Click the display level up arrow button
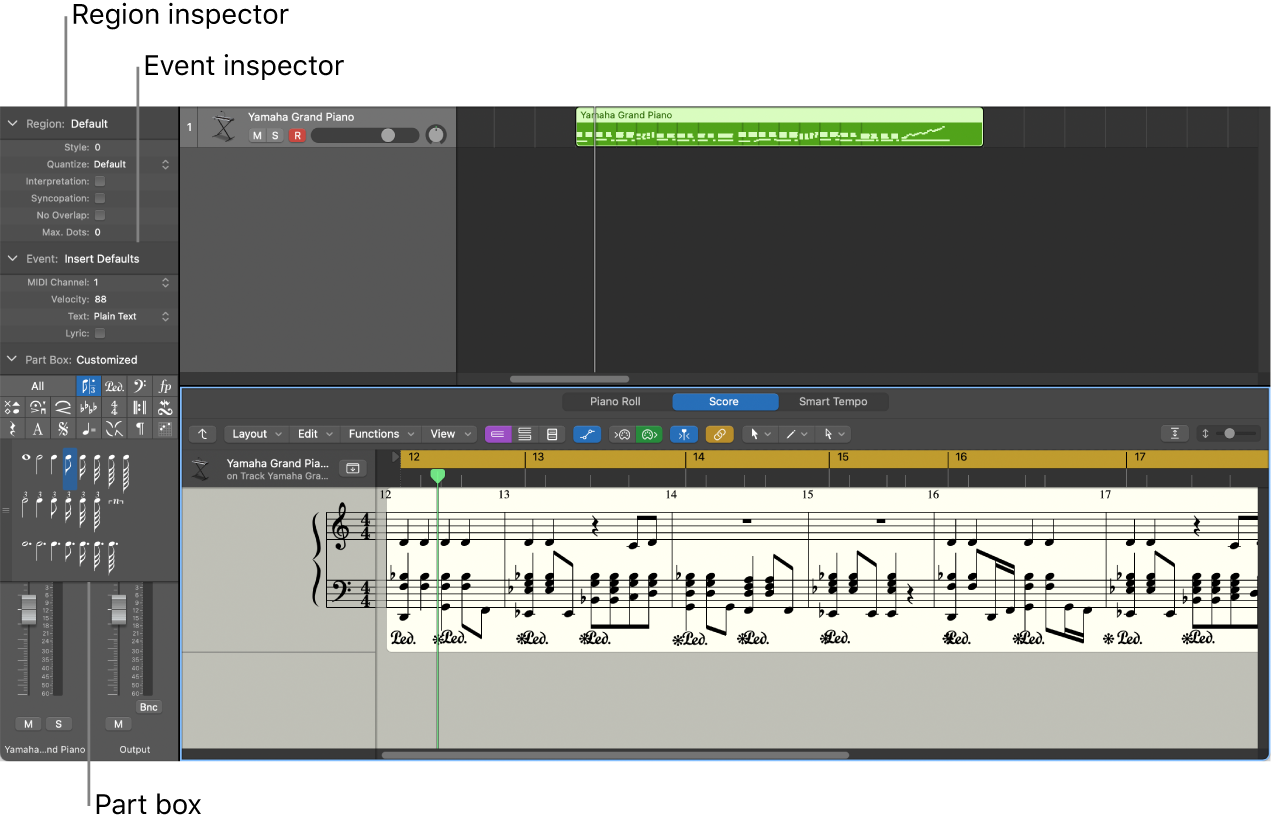The image size is (1272, 828). 203,434
